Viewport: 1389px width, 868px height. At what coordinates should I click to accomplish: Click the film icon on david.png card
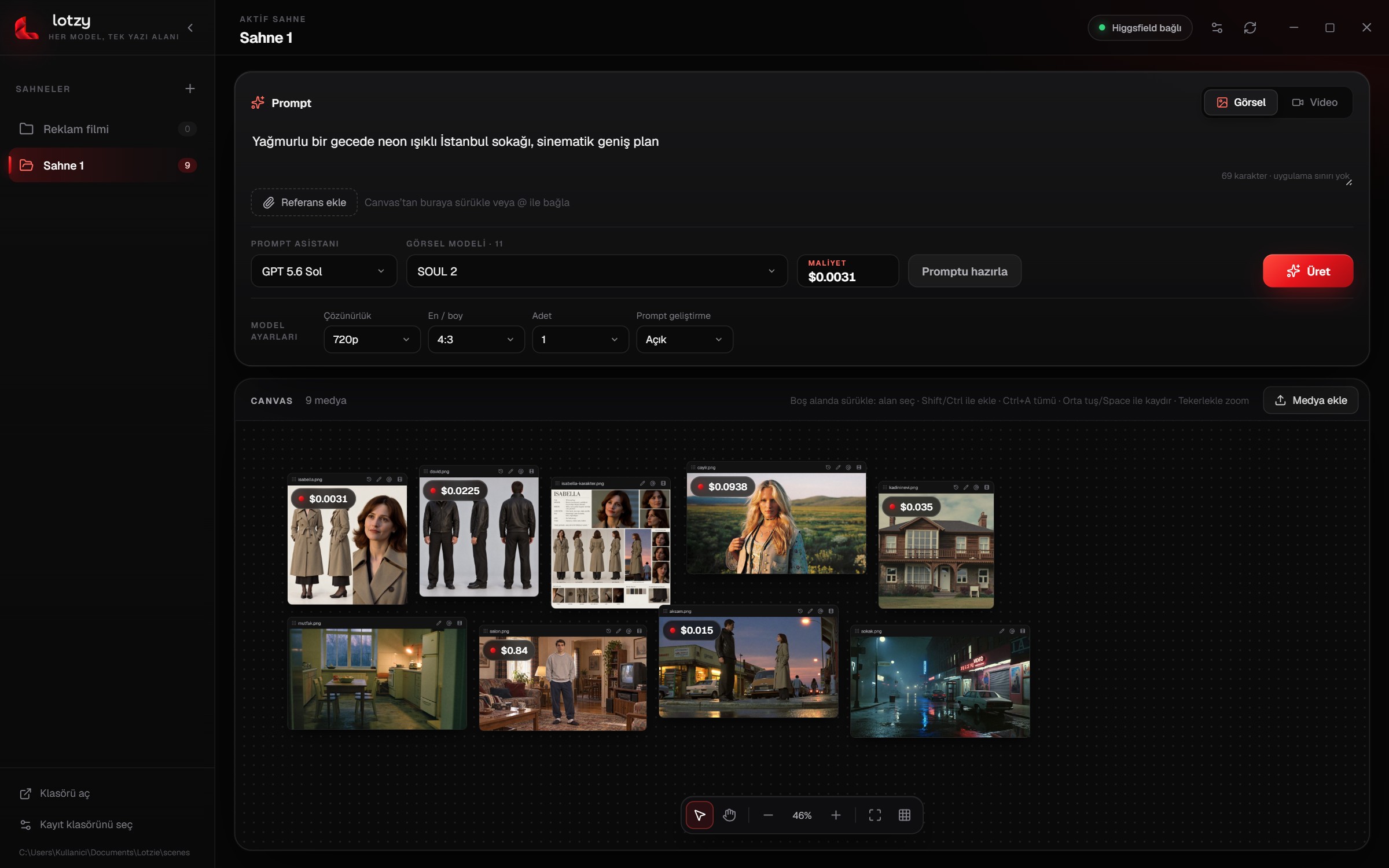[531, 471]
